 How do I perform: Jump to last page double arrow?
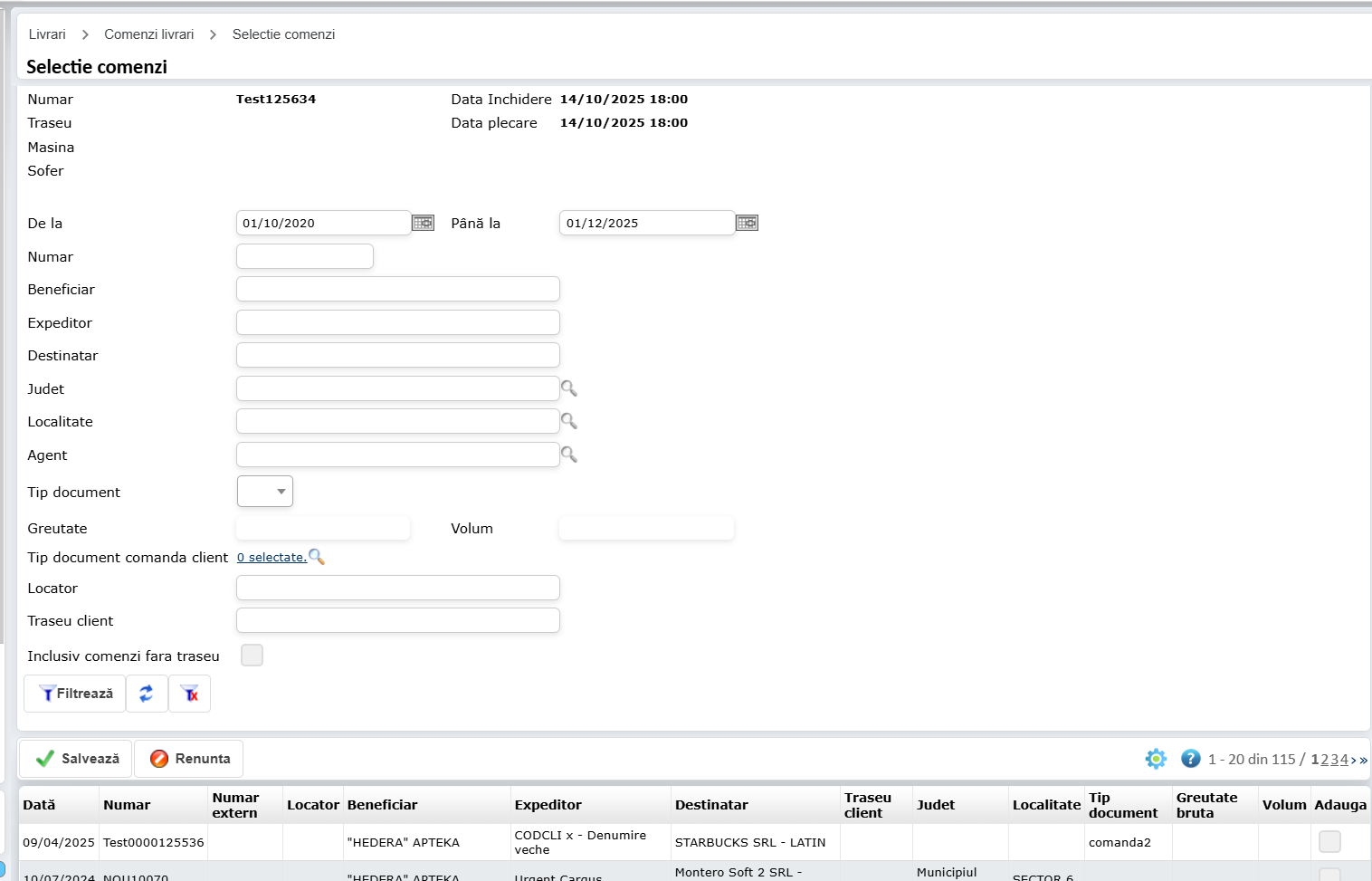[1364, 761]
